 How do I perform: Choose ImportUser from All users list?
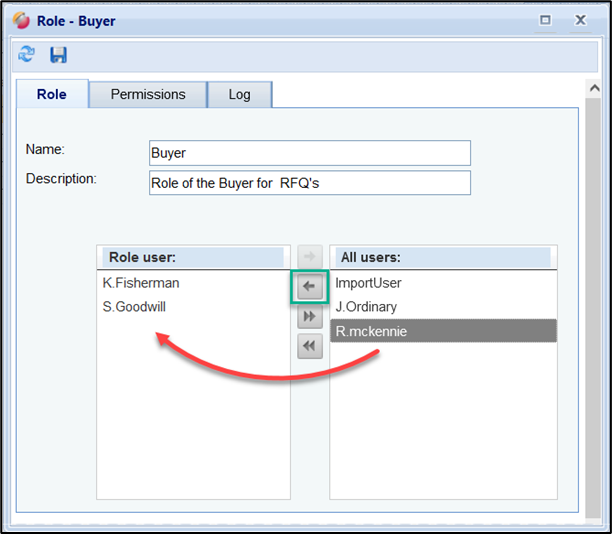pos(368,283)
